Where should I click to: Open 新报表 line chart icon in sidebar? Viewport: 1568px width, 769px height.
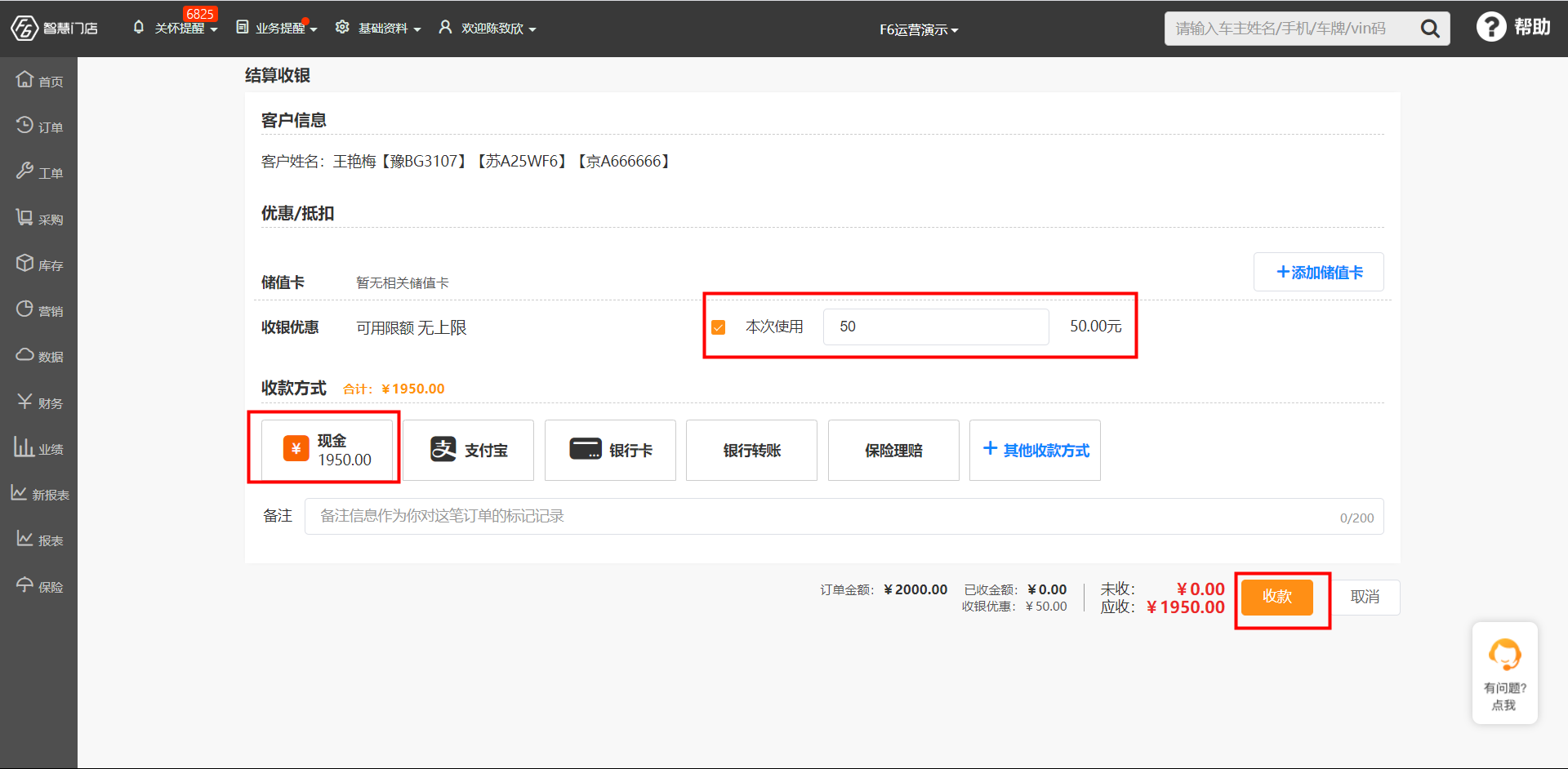19,492
